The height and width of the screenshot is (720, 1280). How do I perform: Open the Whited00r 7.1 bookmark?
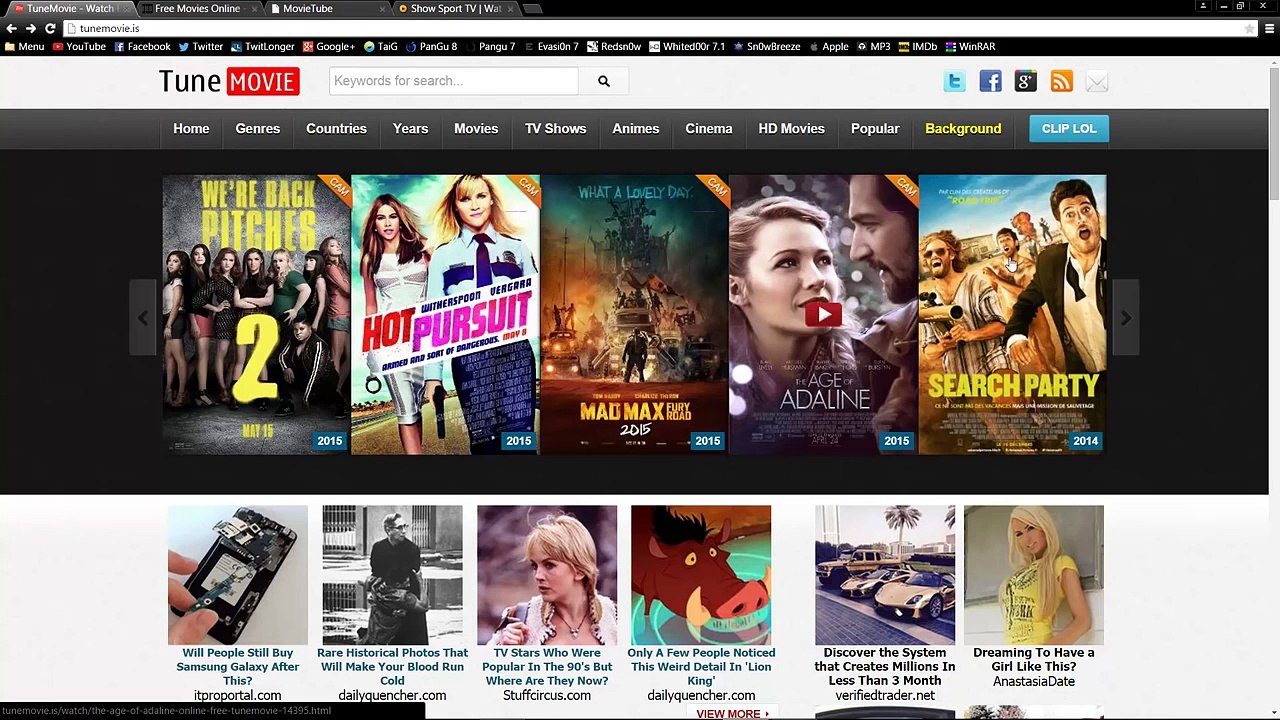[x=687, y=46]
